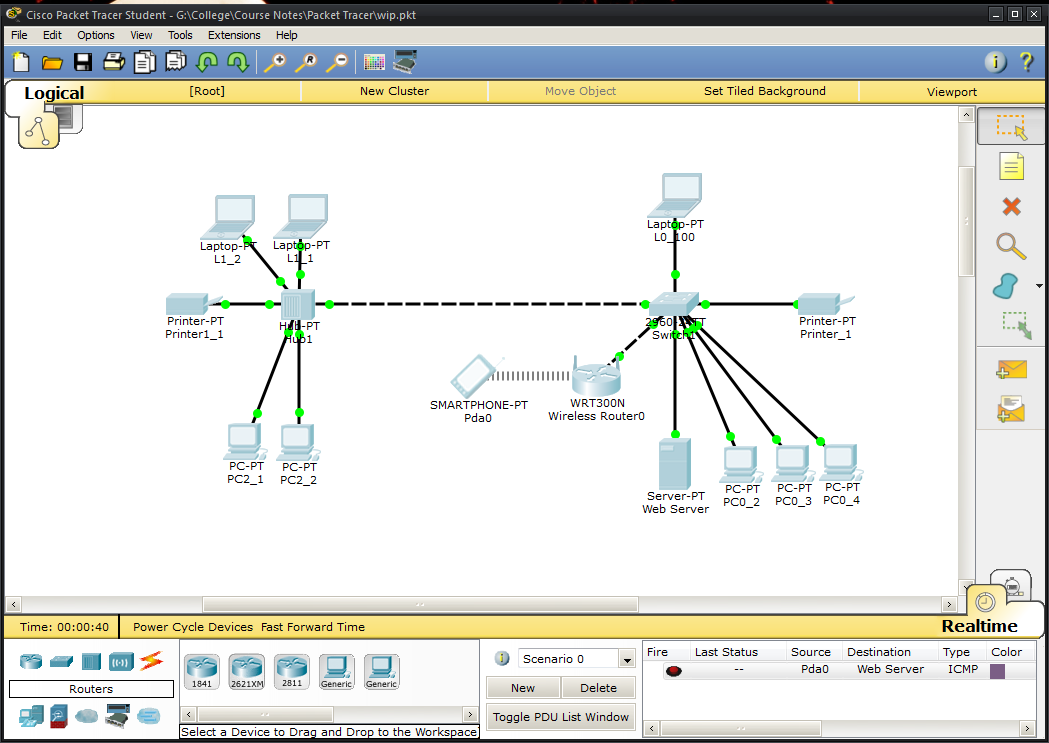Image resolution: width=1049 pixels, height=743 pixels.
Task: Open the Edit menu
Action: [x=52, y=35]
